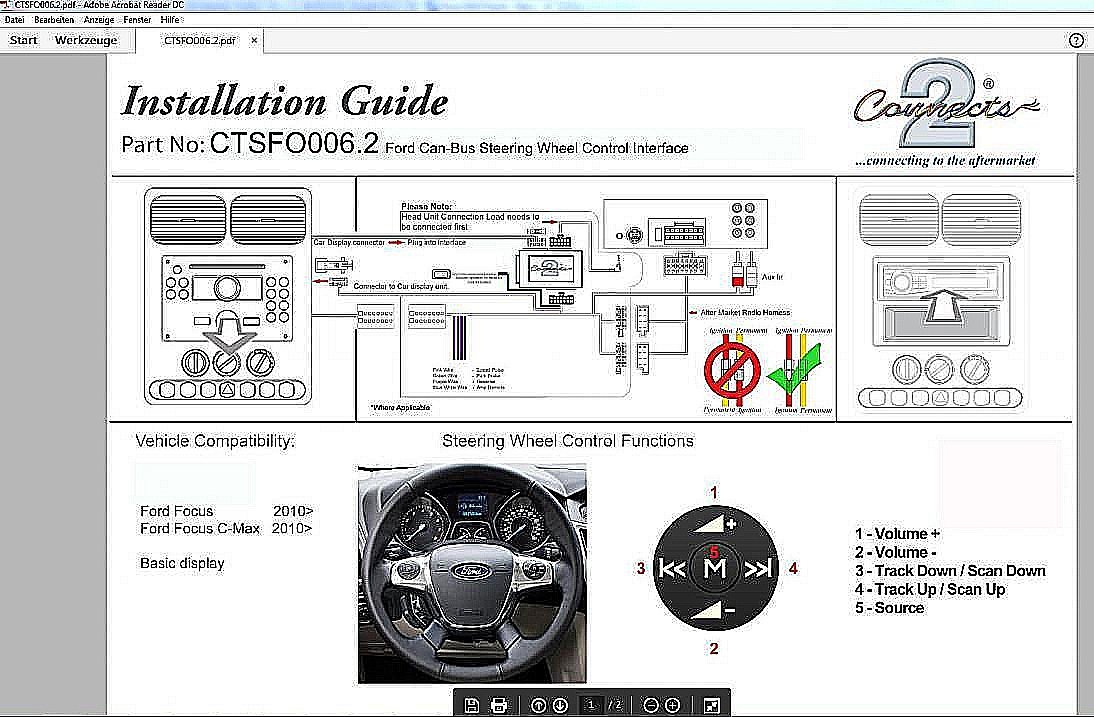Click the "After Market Radio Harness" label
The height and width of the screenshot is (717, 1094).
pyautogui.click(x=745, y=312)
